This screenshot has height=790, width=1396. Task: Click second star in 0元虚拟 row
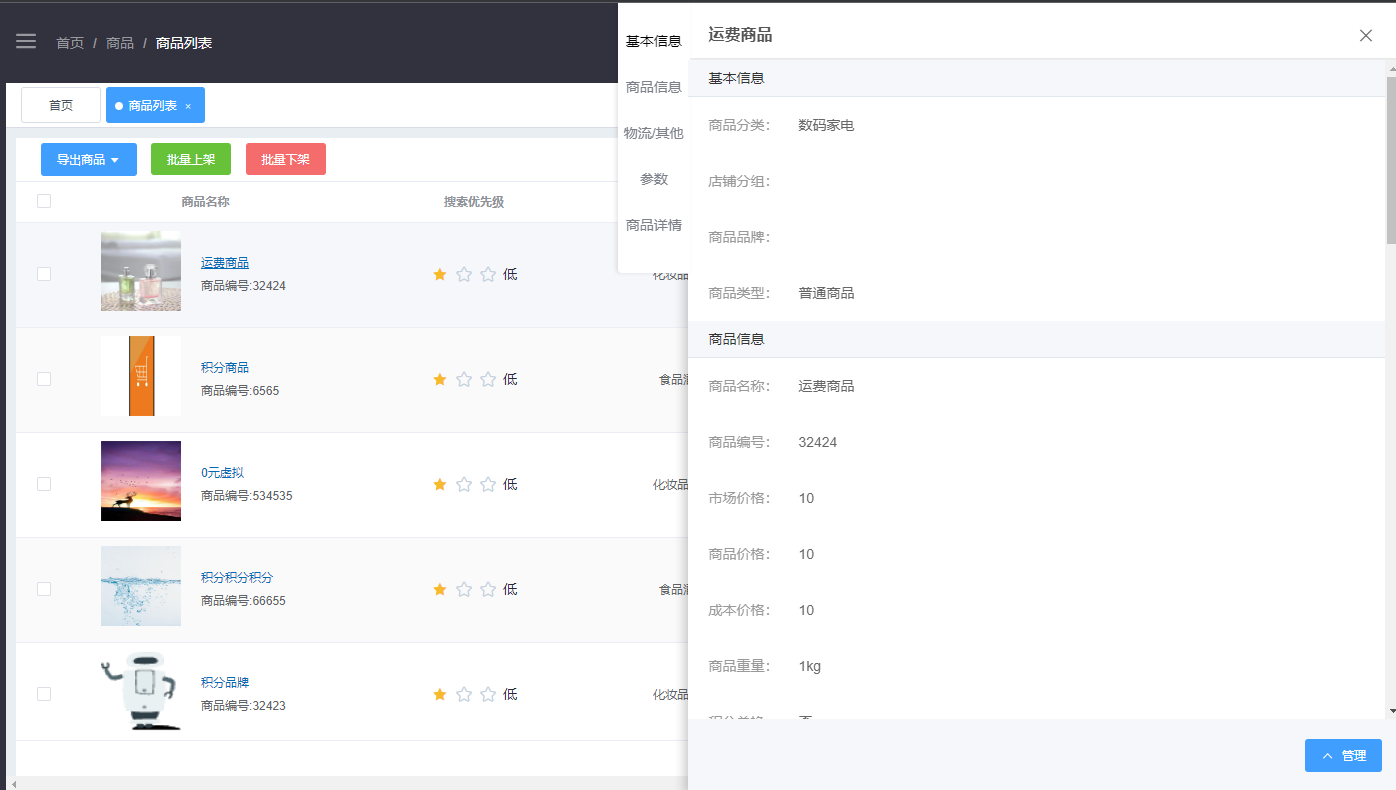click(x=464, y=484)
